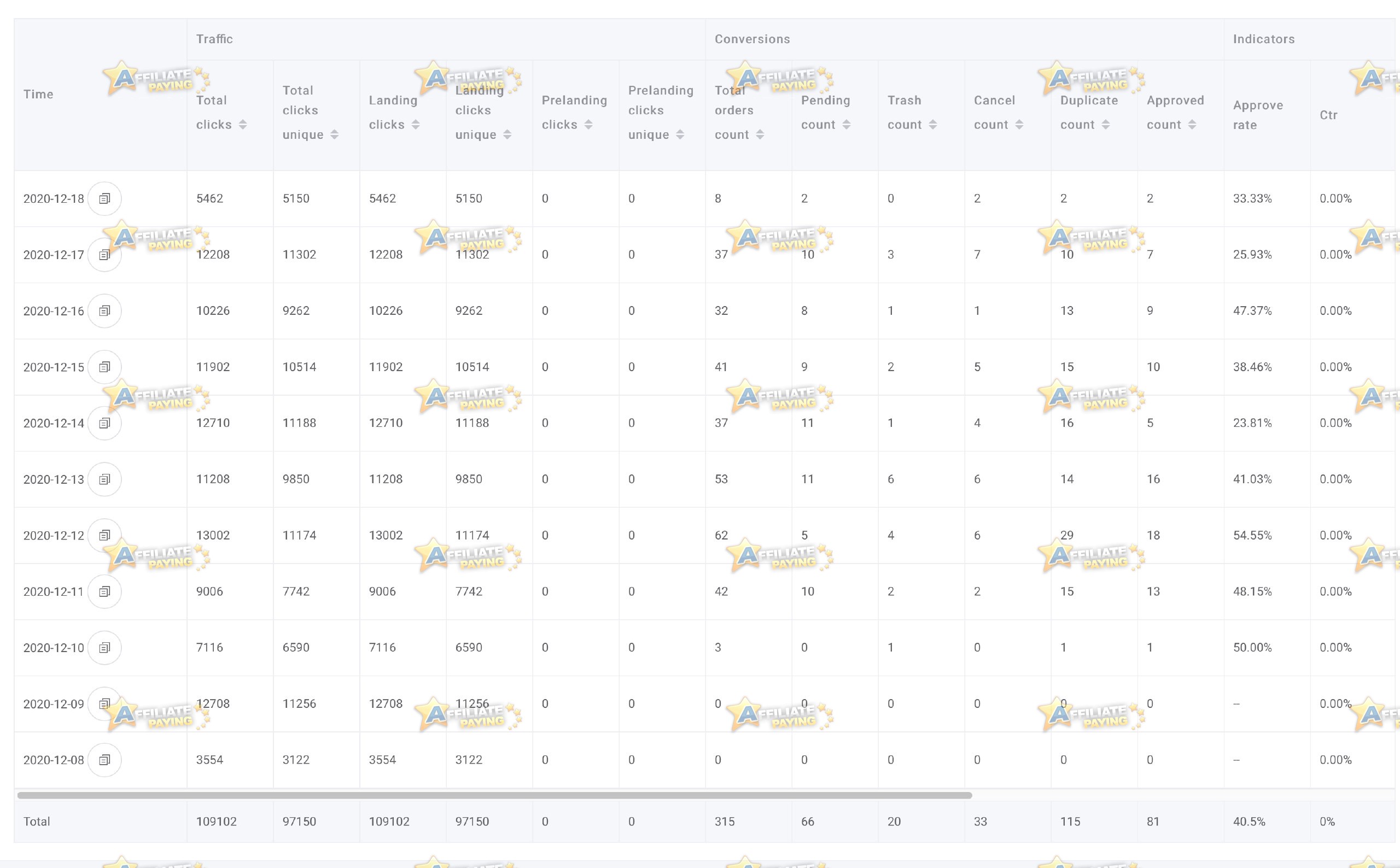Open details icon for 2020-12-13 row
1400x868 pixels.
click(104, 479)
